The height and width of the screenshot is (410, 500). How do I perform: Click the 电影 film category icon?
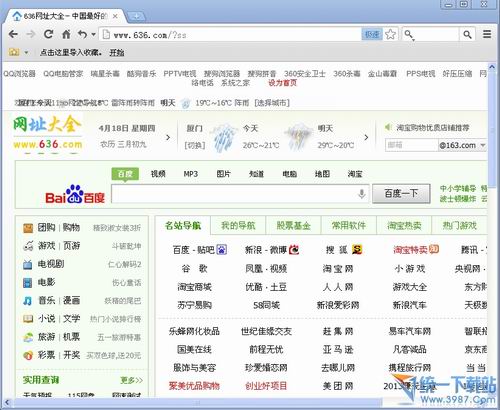tap(27, 283)
